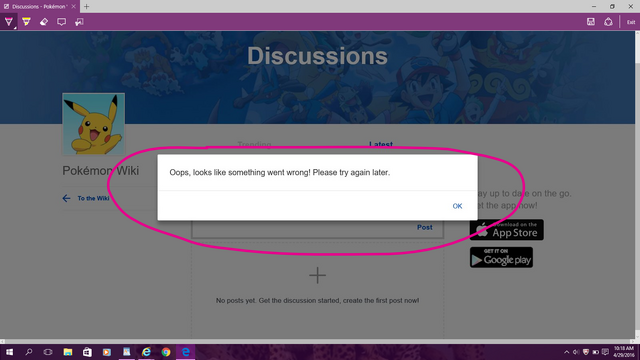Click the vertical page scrollbar
Image resolution: width=640 pixels, height=360 pixels.
637,185
